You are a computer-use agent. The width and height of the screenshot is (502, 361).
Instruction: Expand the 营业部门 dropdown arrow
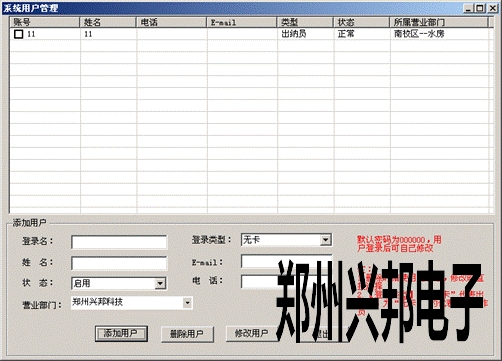click(x=188, y=303)
